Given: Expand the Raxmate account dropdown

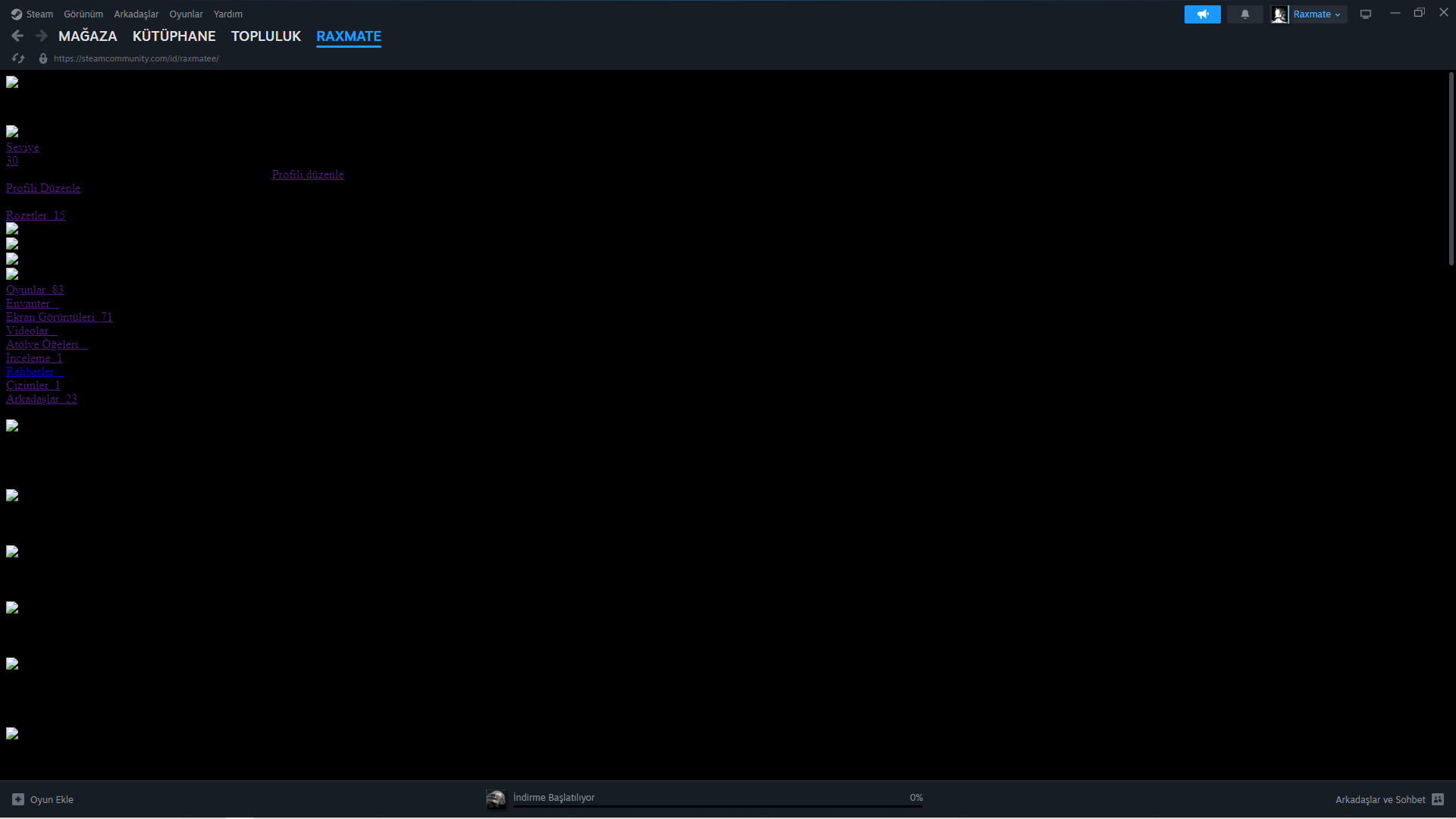Looking at the screenshot, I should 1318,14.
